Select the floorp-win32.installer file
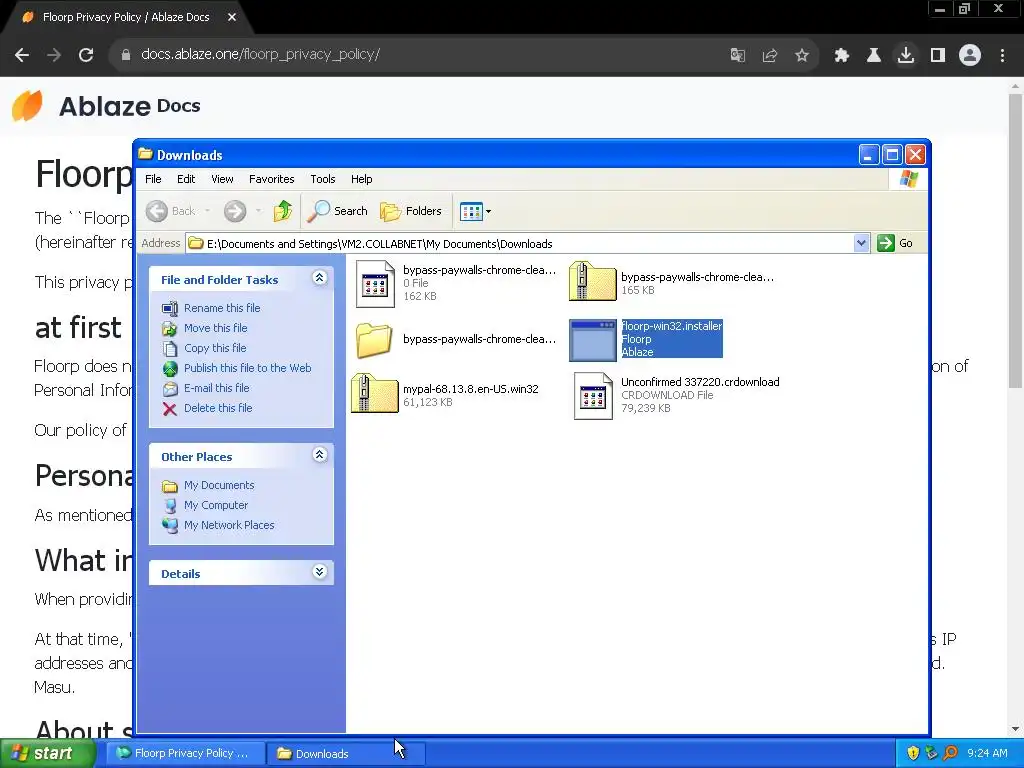The width and height of the screenshot is (1024, 768). [646, 339]
